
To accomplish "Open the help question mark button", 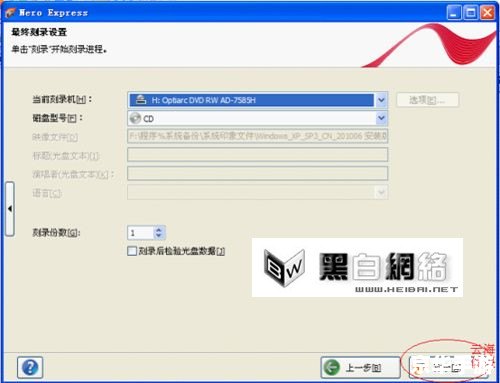I will (30, 367).
